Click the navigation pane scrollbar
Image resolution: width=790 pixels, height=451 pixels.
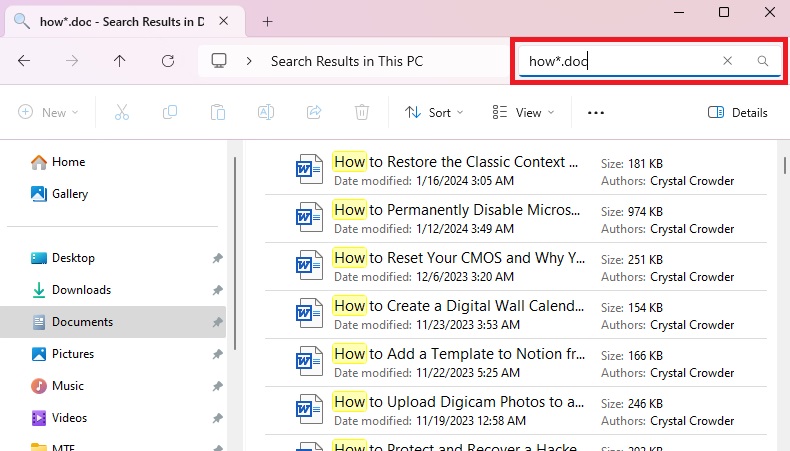pos(235,253)
